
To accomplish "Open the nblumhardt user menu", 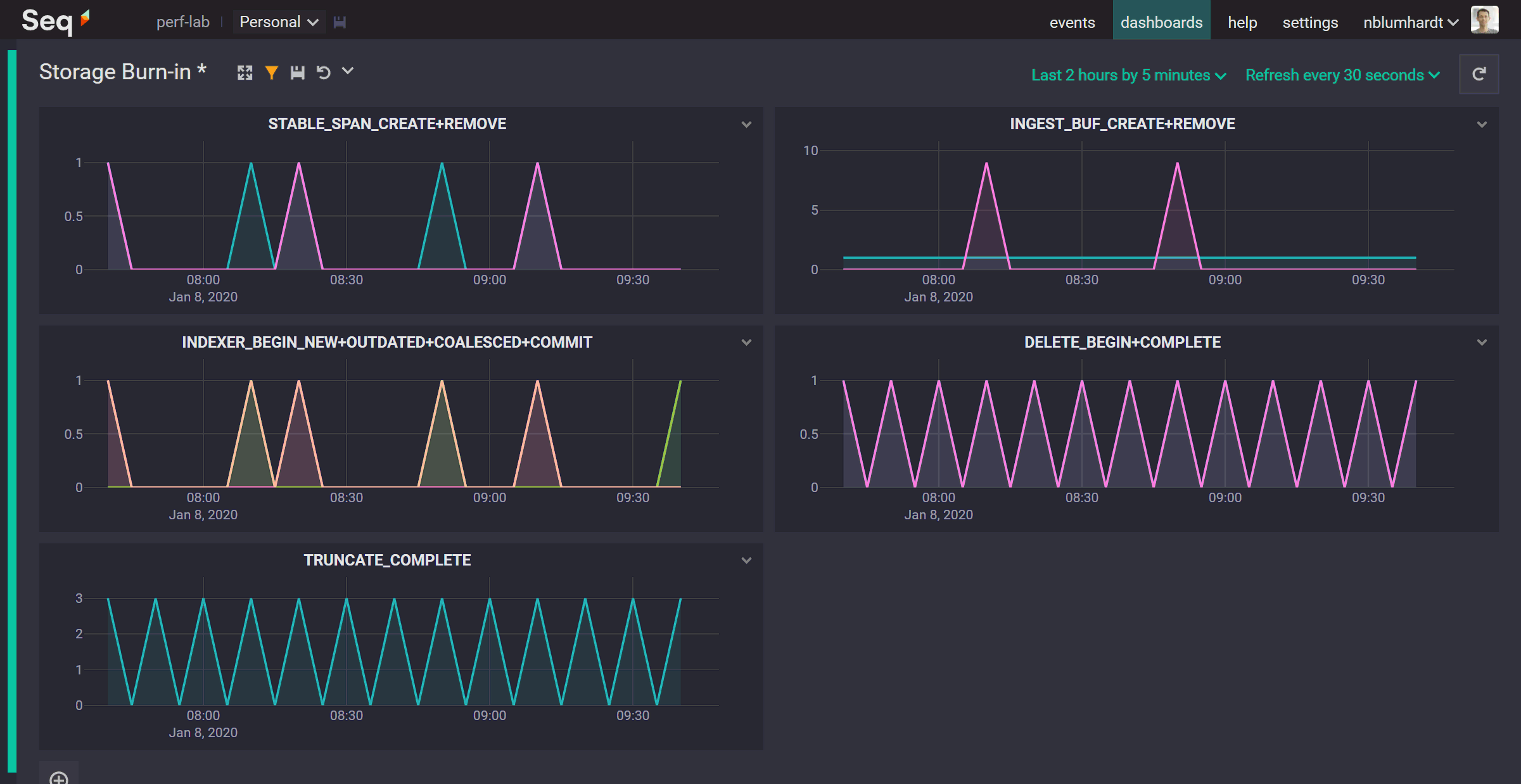I will click(1410, 22).
